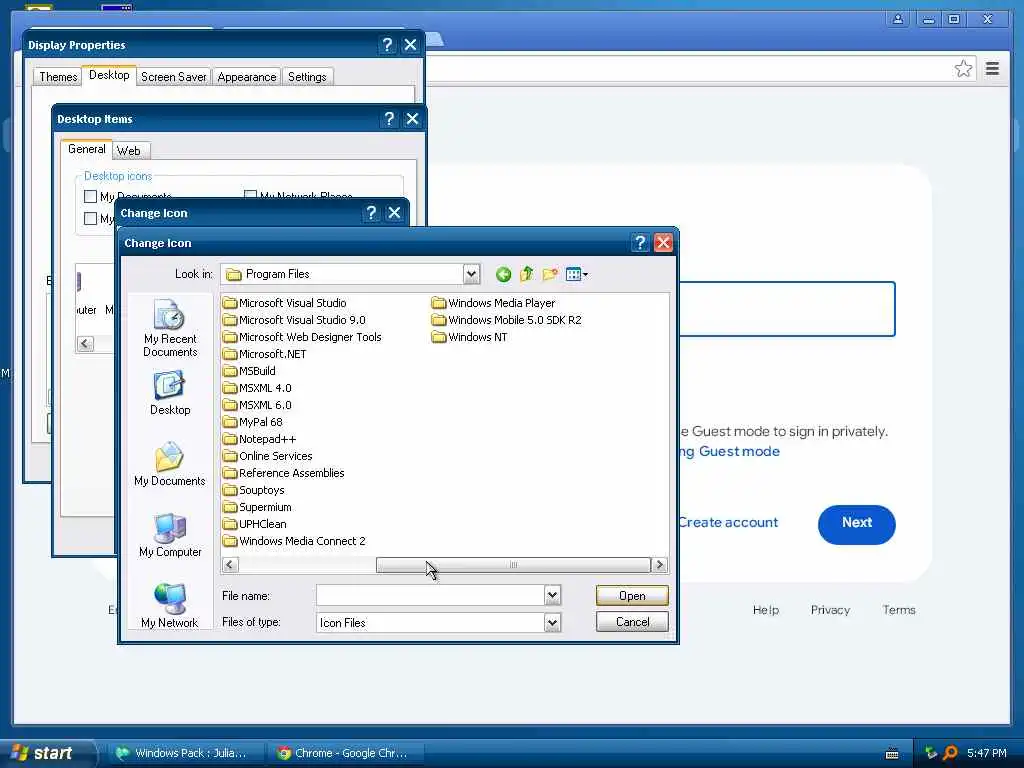1024x768 pixels.
Task: Select the UPHClean folder
Action: 255,524
